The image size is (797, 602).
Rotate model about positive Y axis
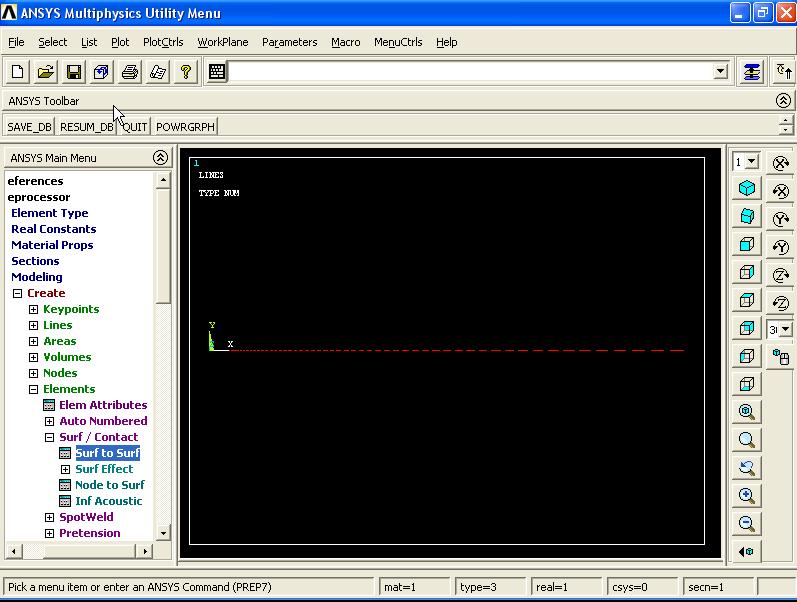pos(780,219)
